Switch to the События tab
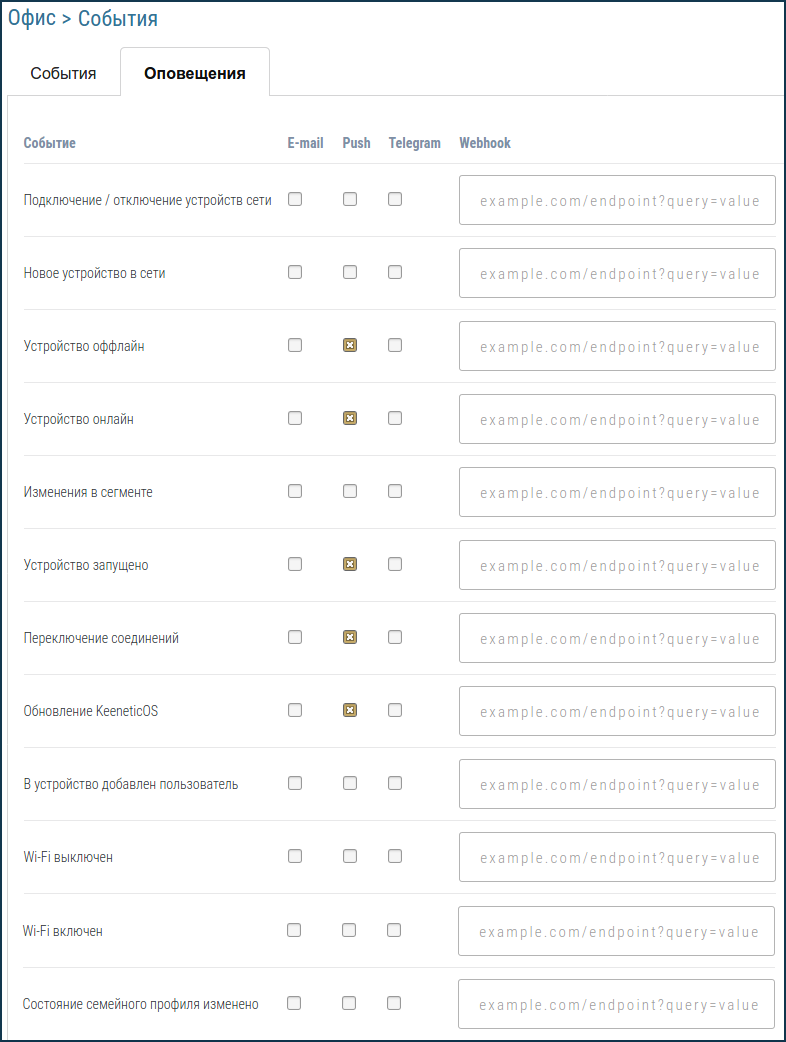 click(x=63, y=71)
